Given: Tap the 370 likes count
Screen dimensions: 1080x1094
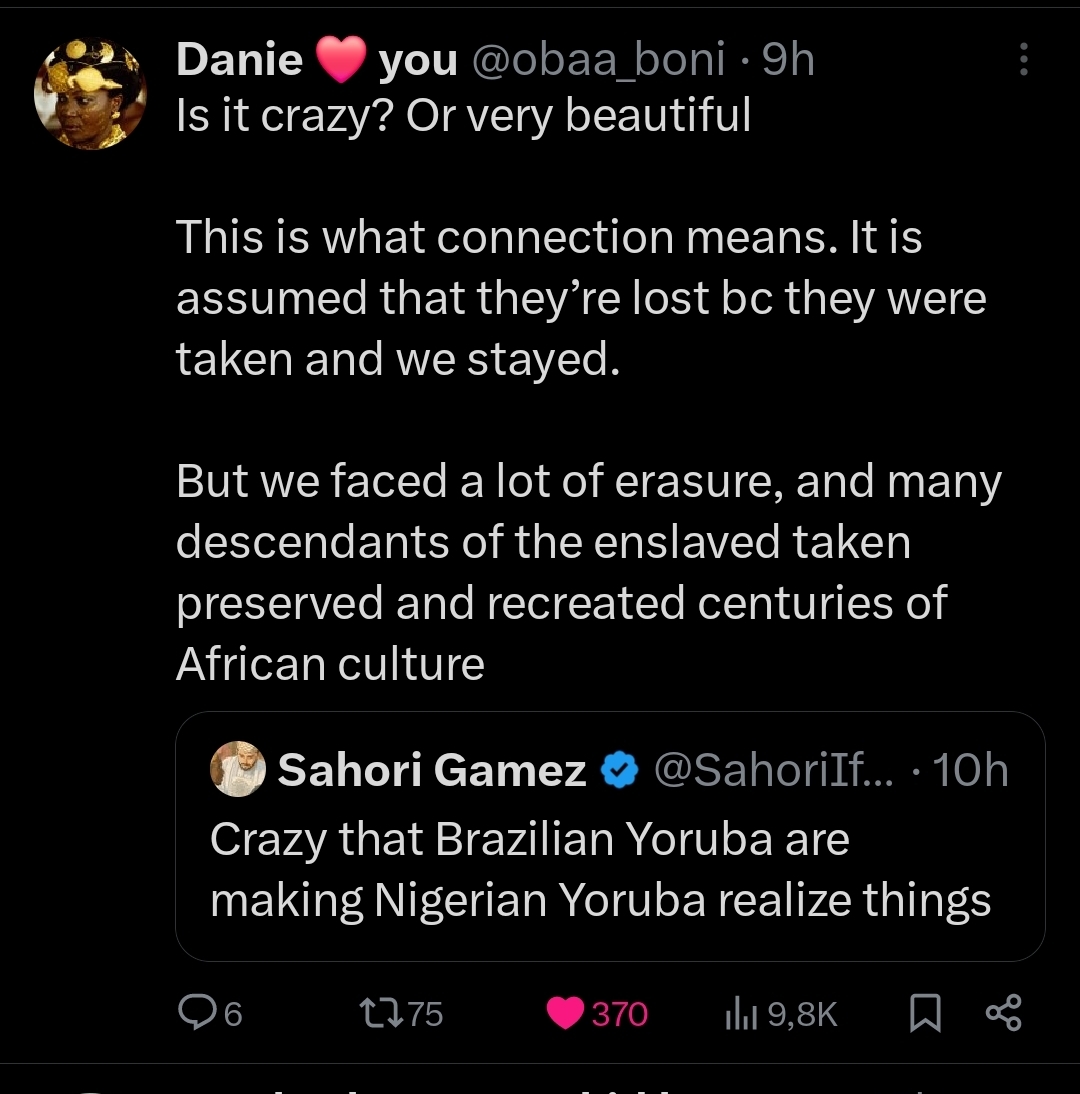Looking at the screenshot, I should coord(620,1015).
